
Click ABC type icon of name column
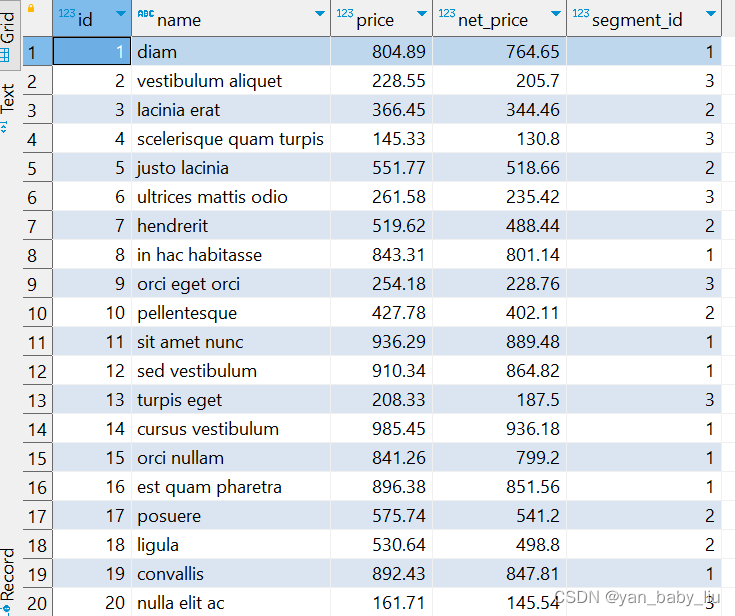(x=145, y=13)
